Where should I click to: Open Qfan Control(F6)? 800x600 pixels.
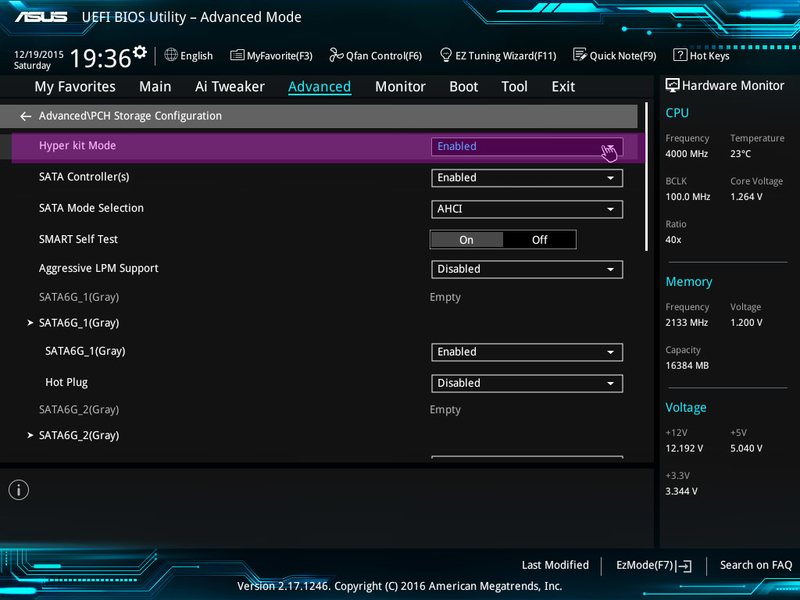(x=376, y=55)
